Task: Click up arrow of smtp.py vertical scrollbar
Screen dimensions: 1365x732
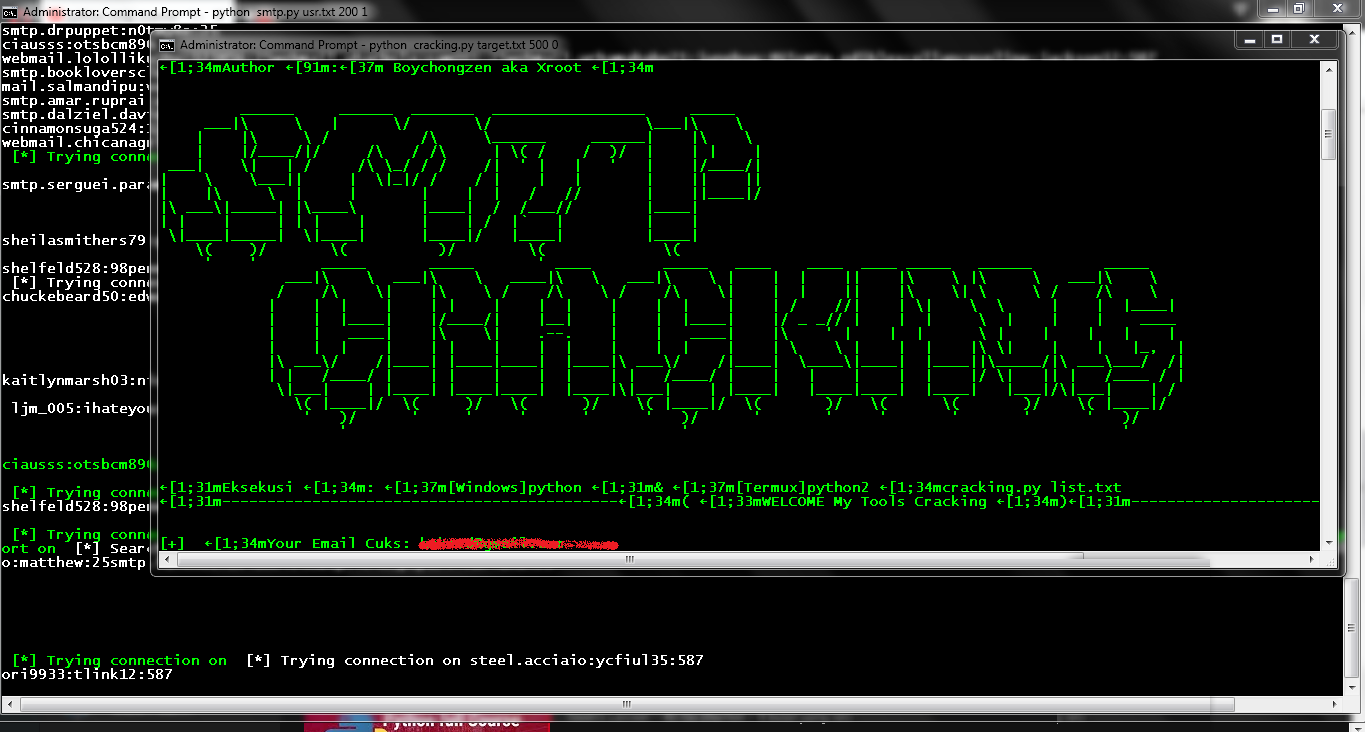Action: (1354, 32)
